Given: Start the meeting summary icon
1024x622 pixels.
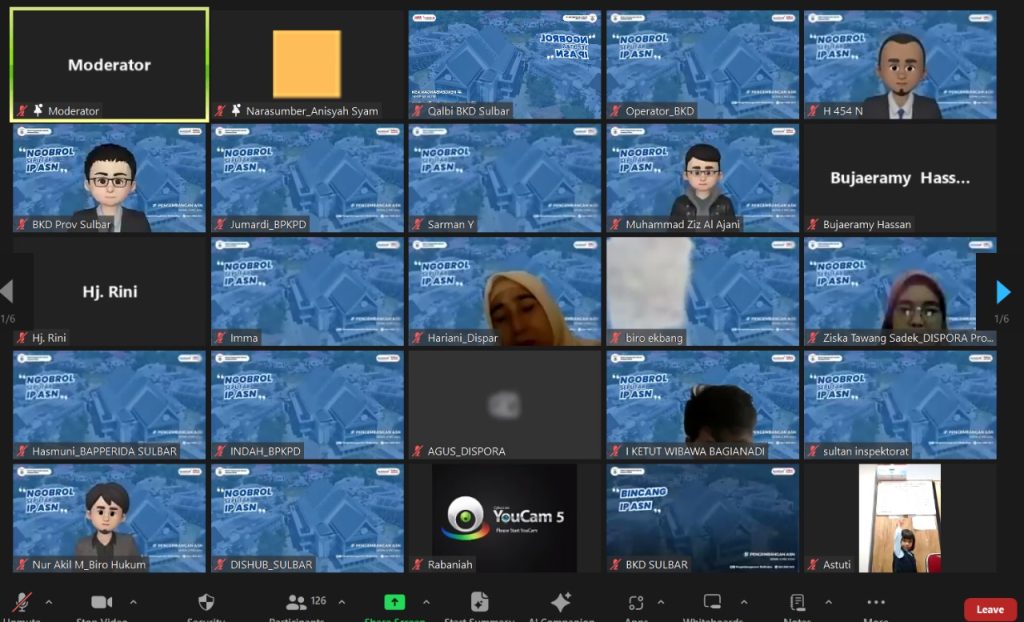Looking at the screenshot, I should coord(479,602).
